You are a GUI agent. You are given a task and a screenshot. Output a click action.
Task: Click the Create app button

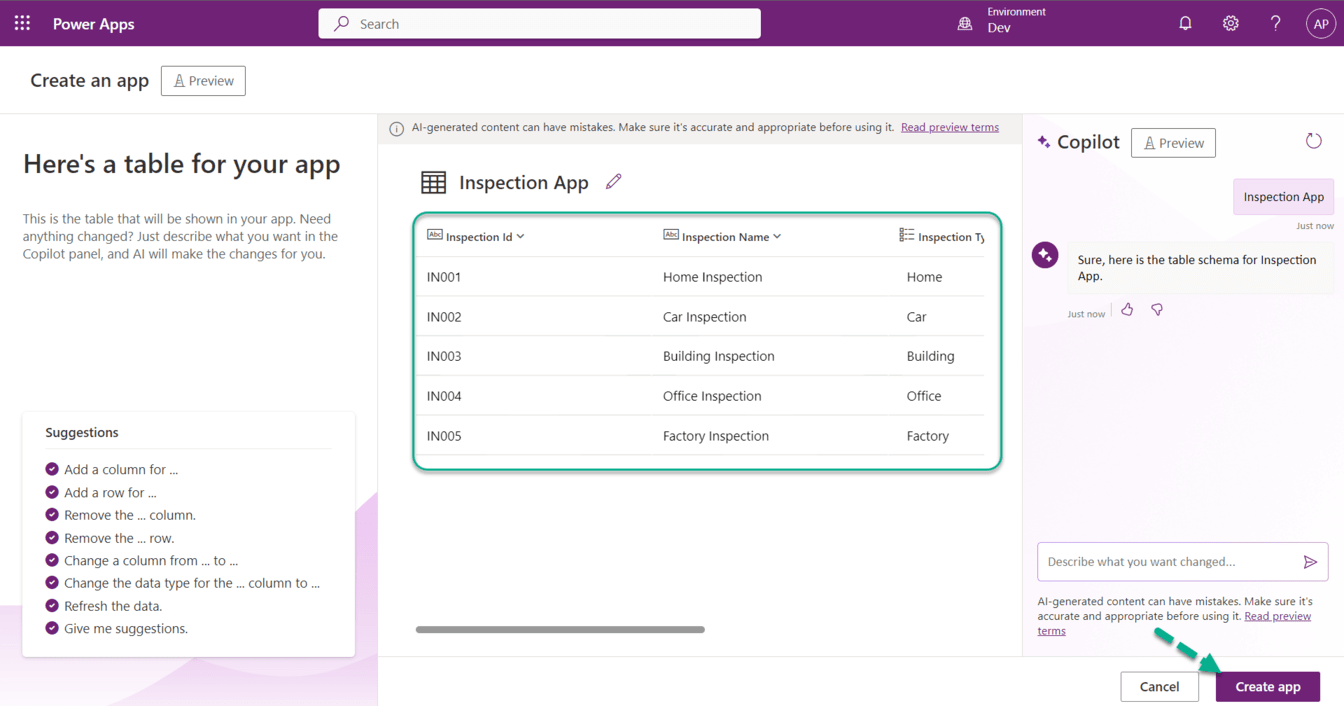click(1267, 686)
